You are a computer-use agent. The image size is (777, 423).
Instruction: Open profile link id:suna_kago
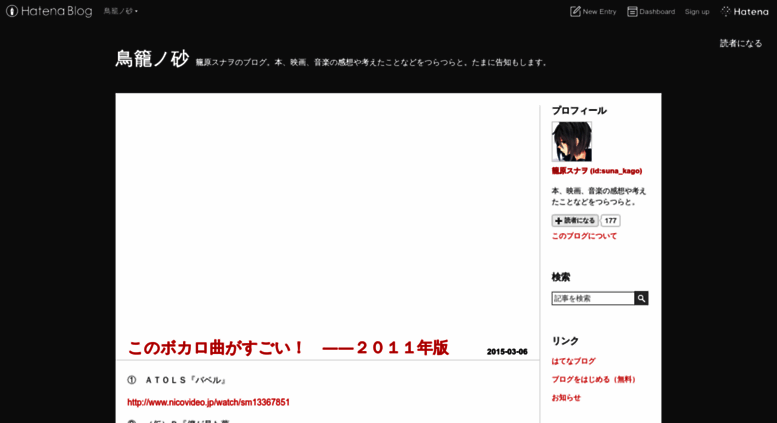click(x=597, y=171)
